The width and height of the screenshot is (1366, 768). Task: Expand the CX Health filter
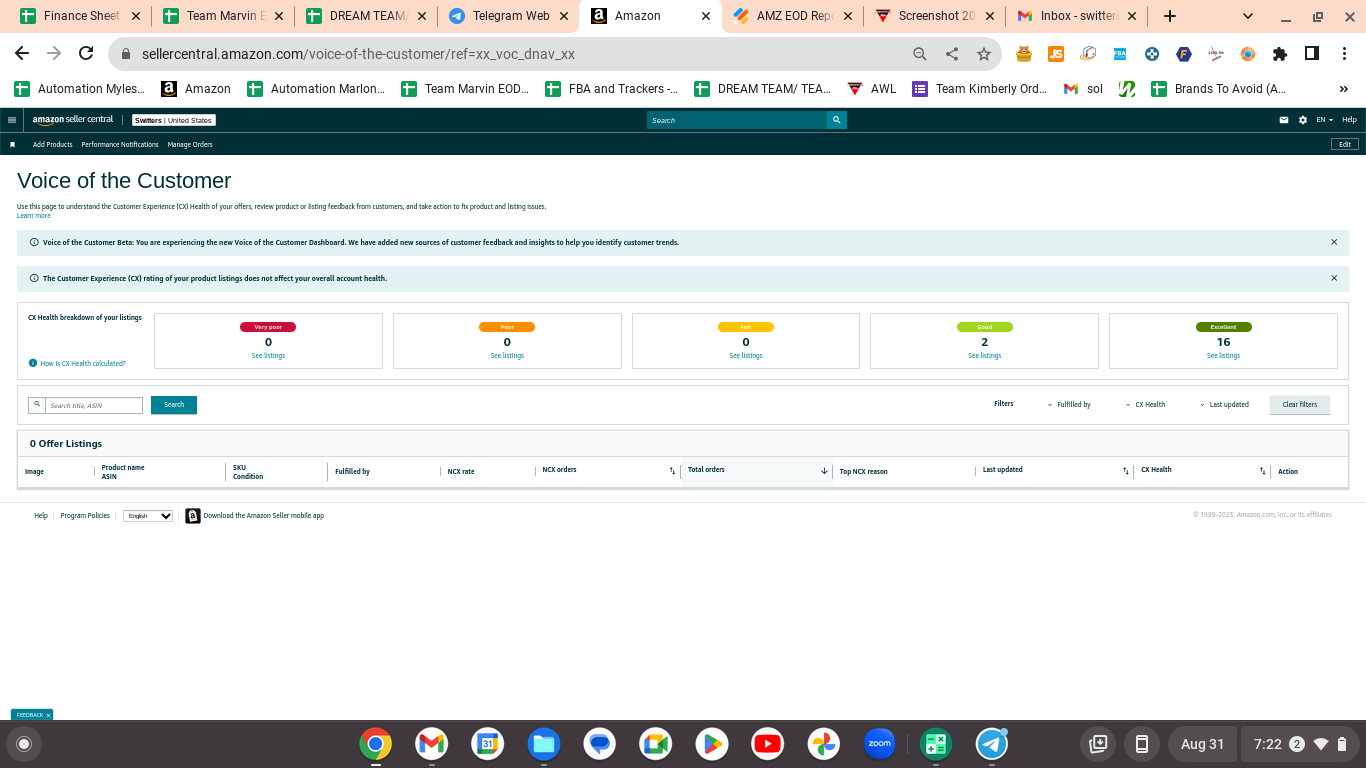[x=1145, y=405]
